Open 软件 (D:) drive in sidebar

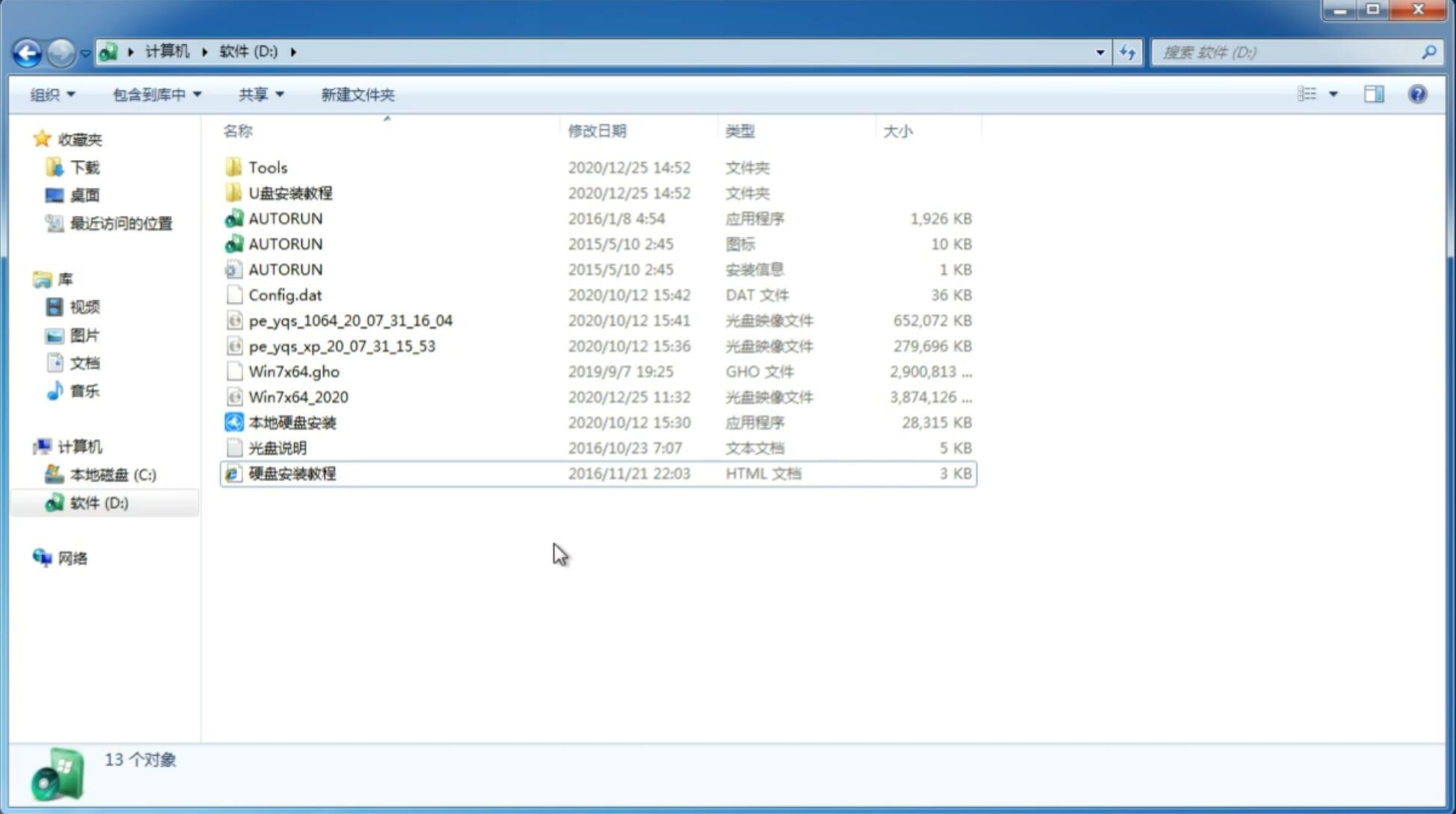click(98, 502)
